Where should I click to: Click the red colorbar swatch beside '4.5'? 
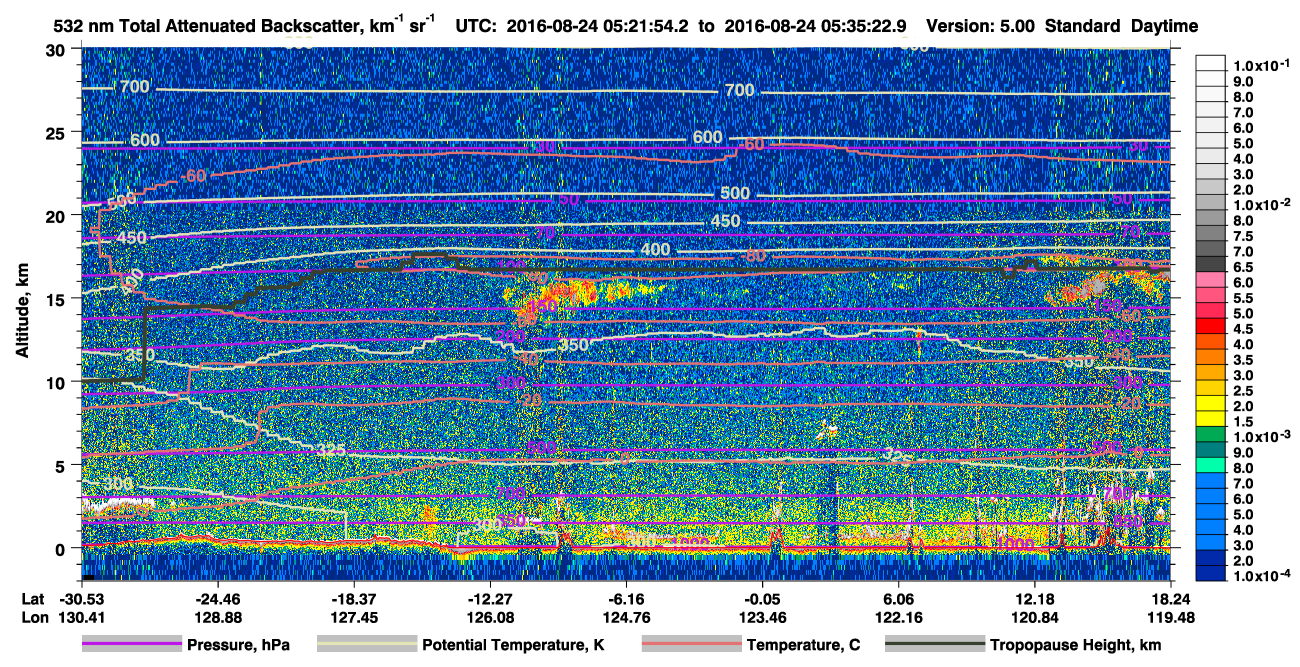1212,326
